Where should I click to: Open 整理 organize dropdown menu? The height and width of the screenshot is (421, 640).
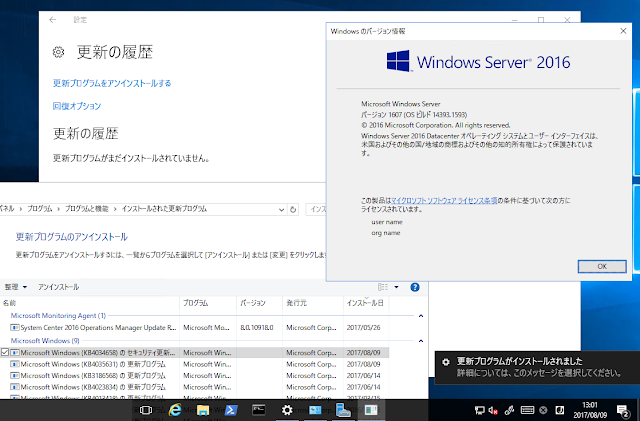pos(16,287)
